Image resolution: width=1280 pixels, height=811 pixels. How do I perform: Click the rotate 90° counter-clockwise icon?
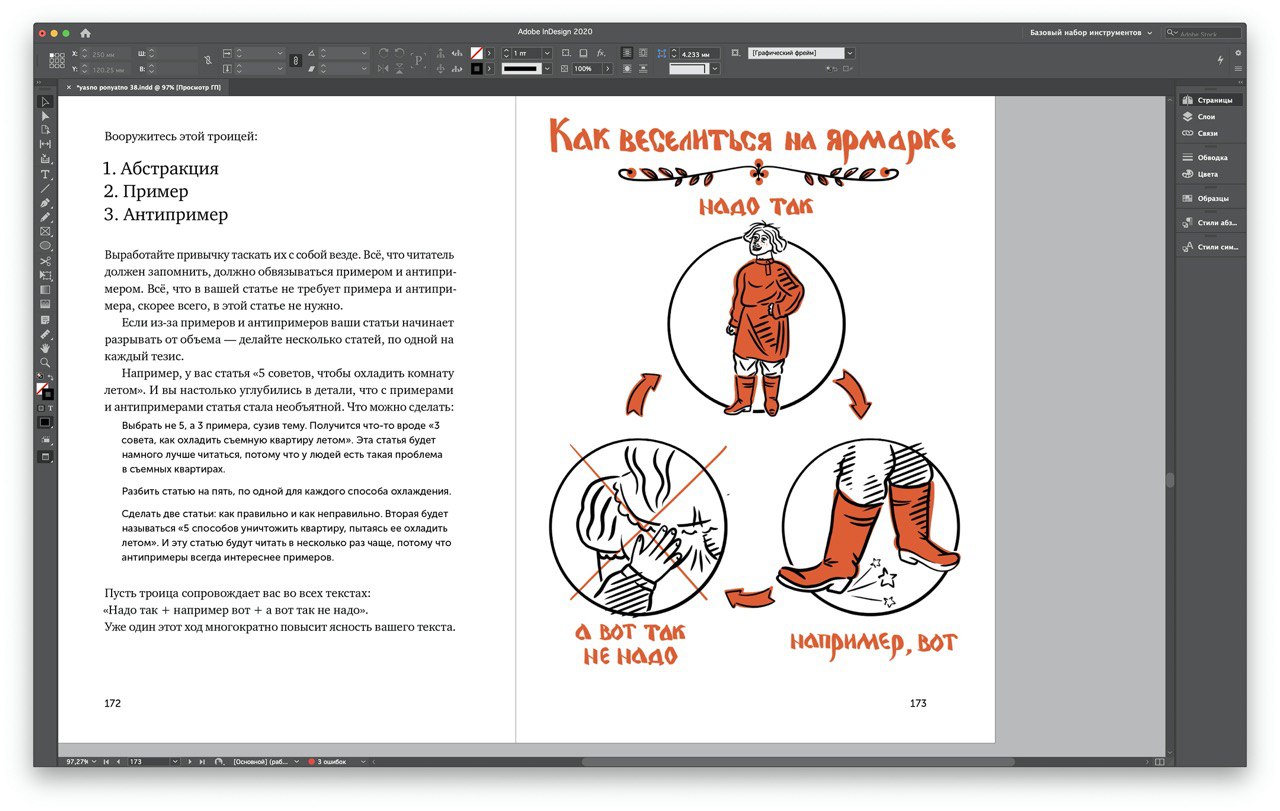click(400, 53)
